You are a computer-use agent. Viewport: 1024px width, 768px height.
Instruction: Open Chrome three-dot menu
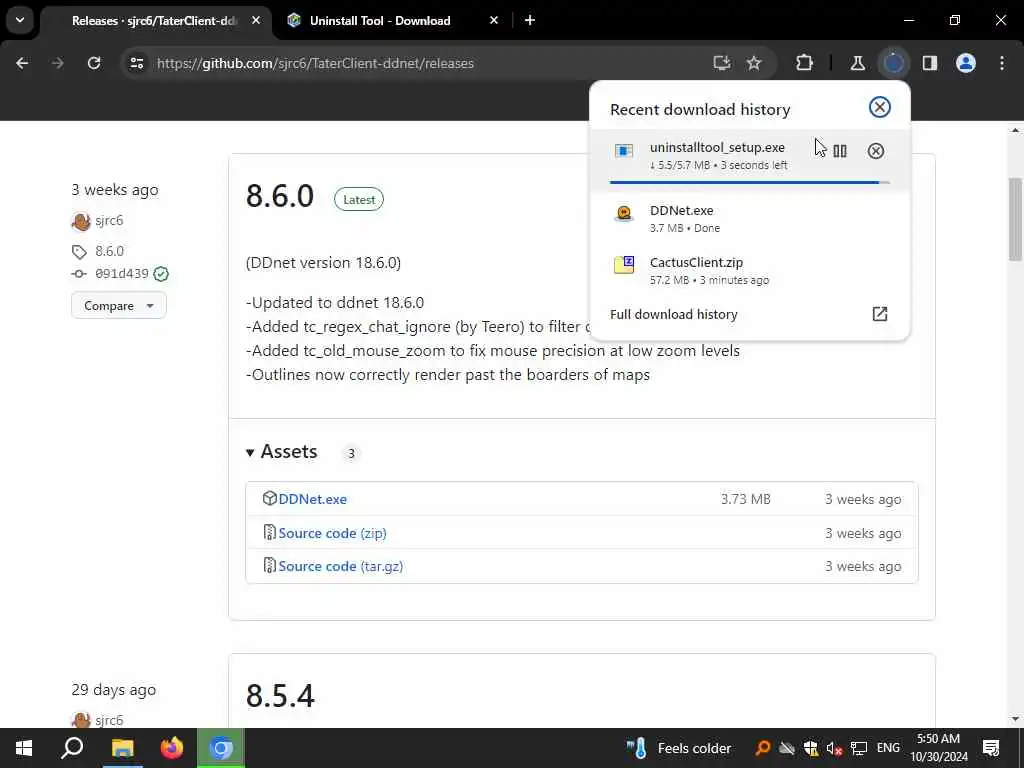pos(1002,63)
